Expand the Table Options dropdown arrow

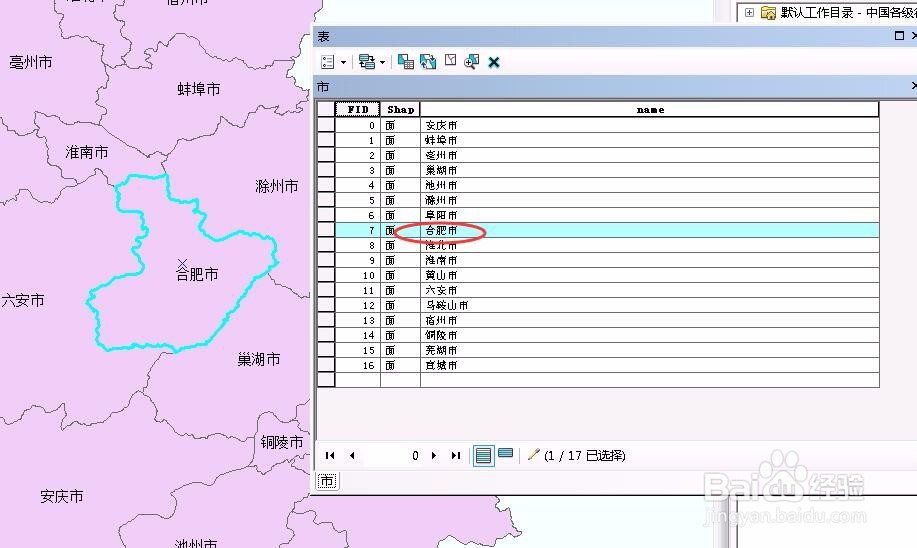pyautogui.click(x=343, y=62)
